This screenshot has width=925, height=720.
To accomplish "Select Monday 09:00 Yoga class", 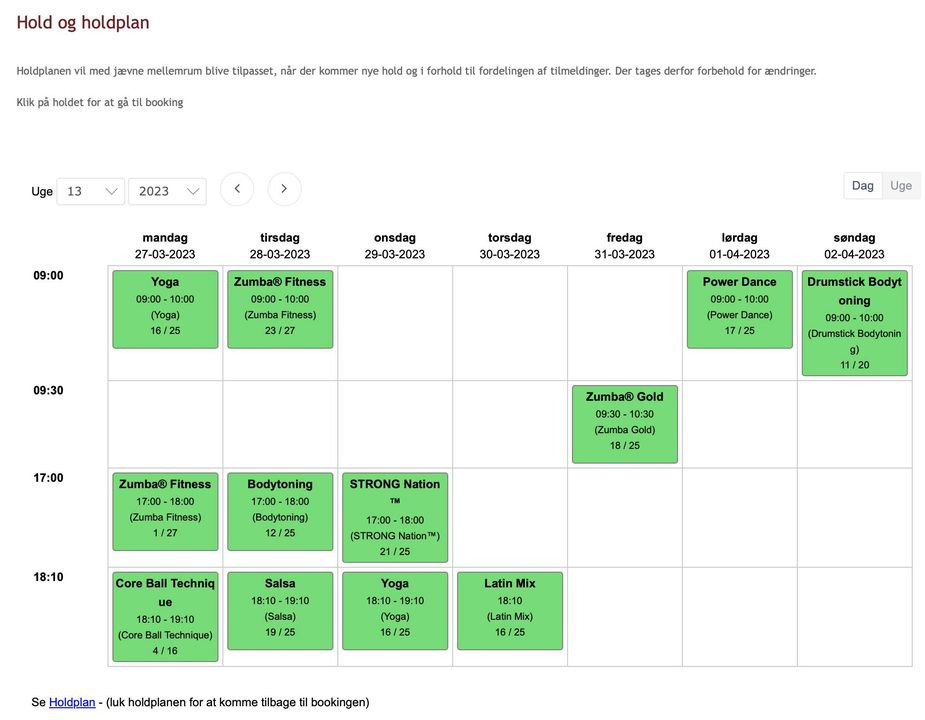I will click(x=165, y=309).
